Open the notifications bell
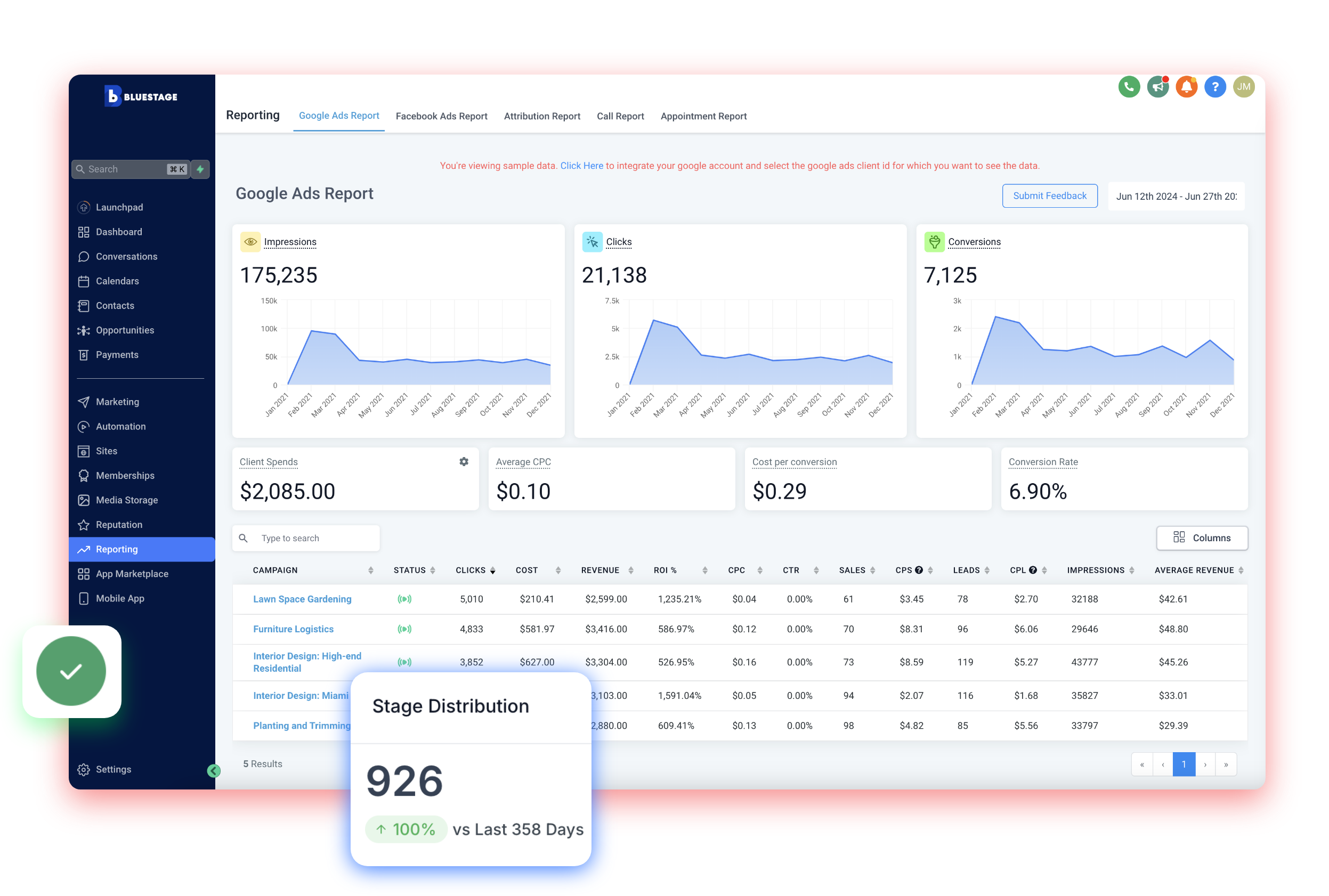 point(1187,87)
